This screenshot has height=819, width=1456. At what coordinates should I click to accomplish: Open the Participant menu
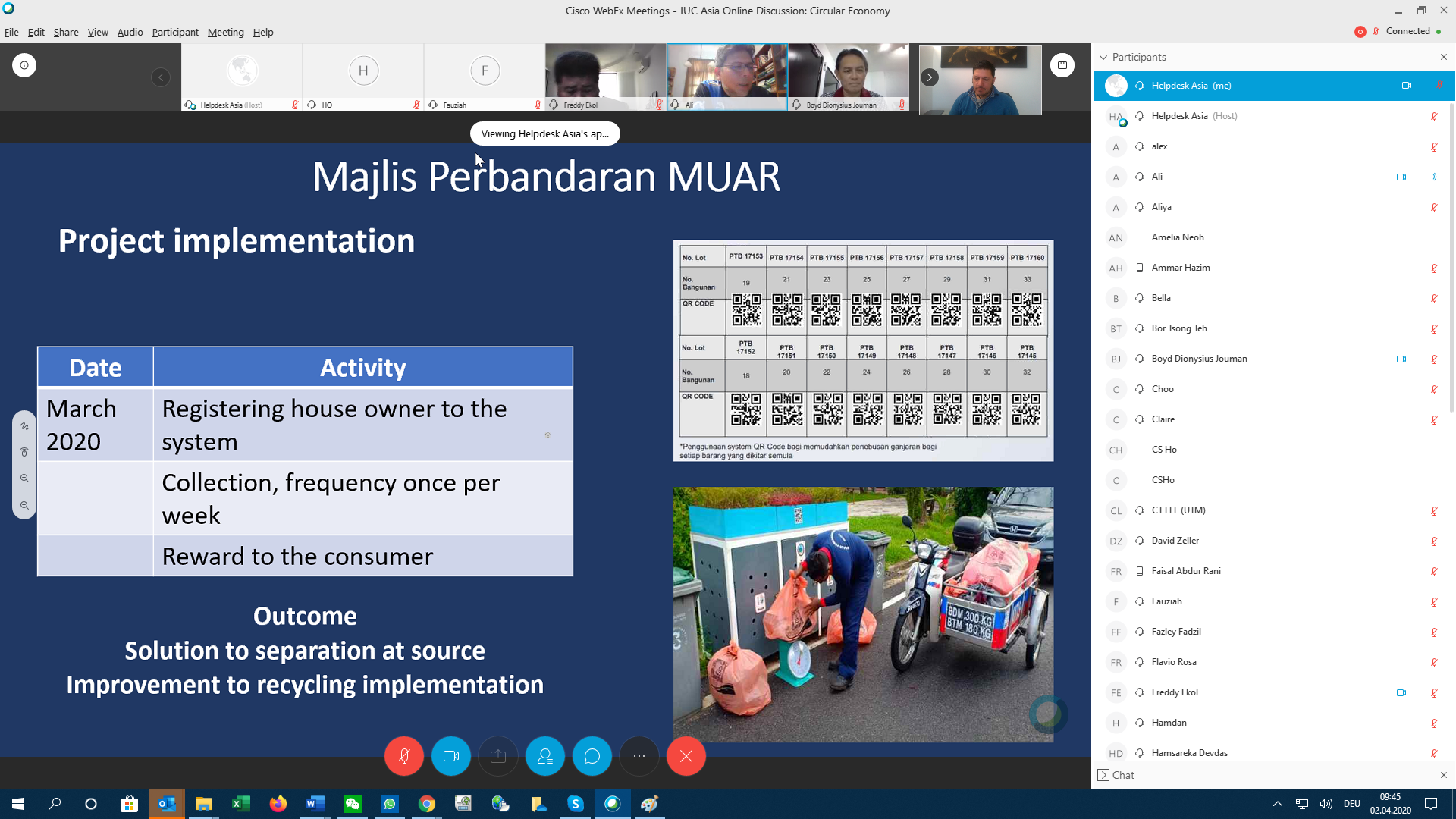click(x=174, y=32)
